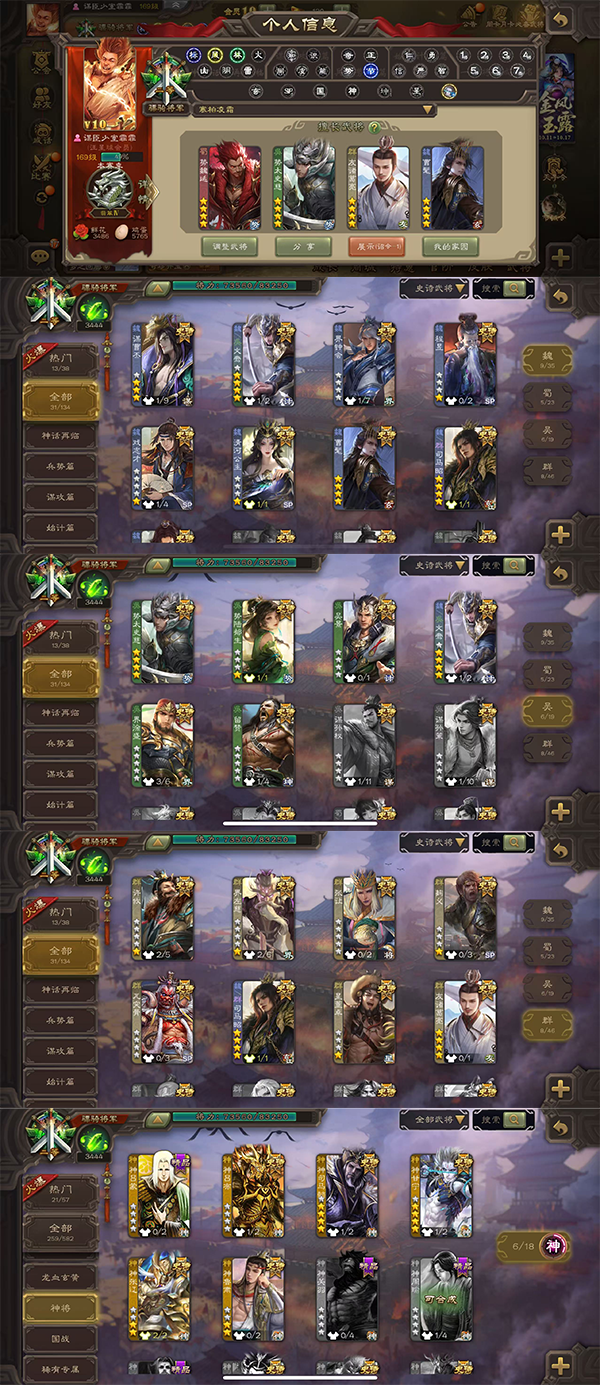Click the green question mark beside 擅长武将
This screenshot has width=600, height=1385.
(375, 128)
